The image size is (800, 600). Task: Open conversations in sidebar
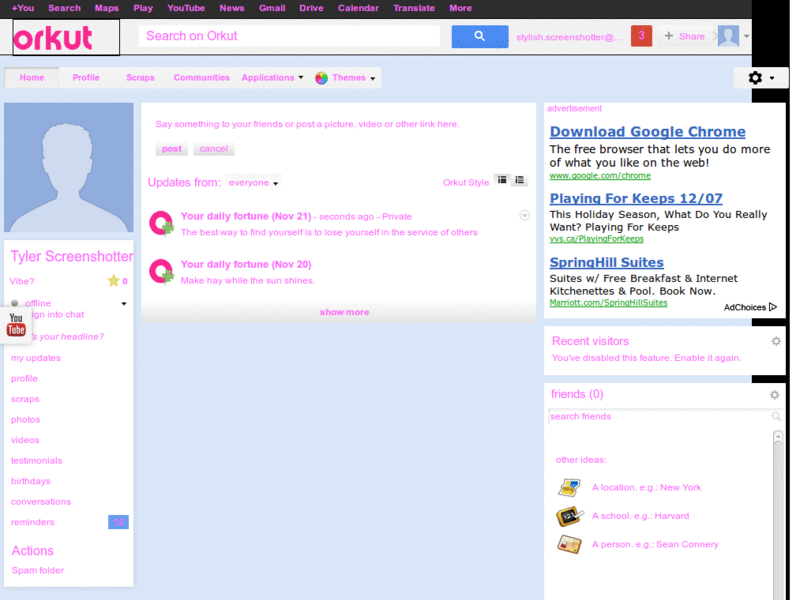41,502
